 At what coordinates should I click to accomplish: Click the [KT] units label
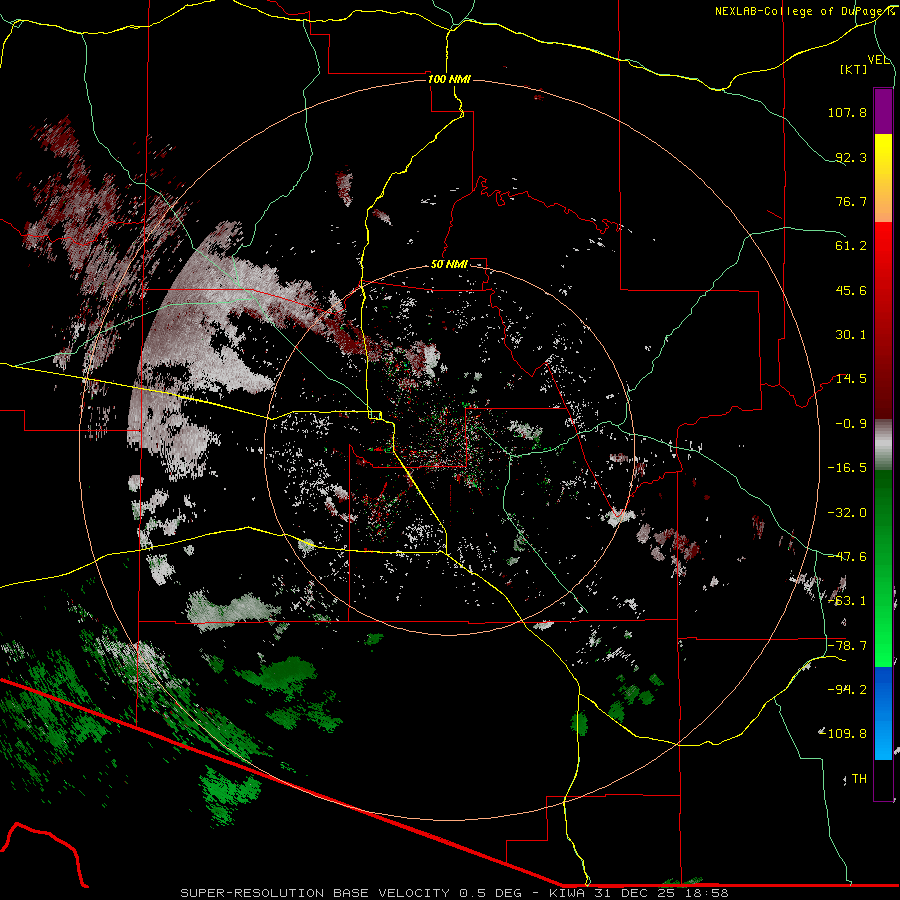854,69
